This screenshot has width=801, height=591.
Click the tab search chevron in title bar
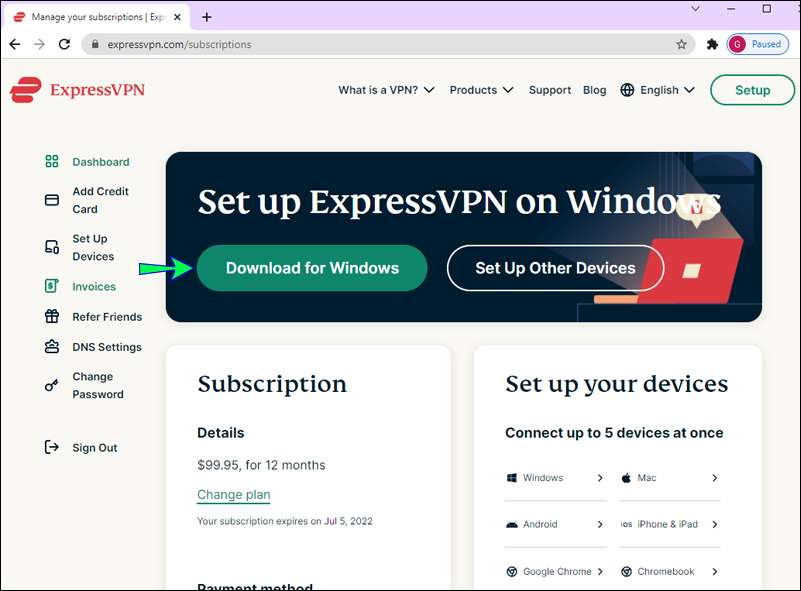click(x=695, y=9)
